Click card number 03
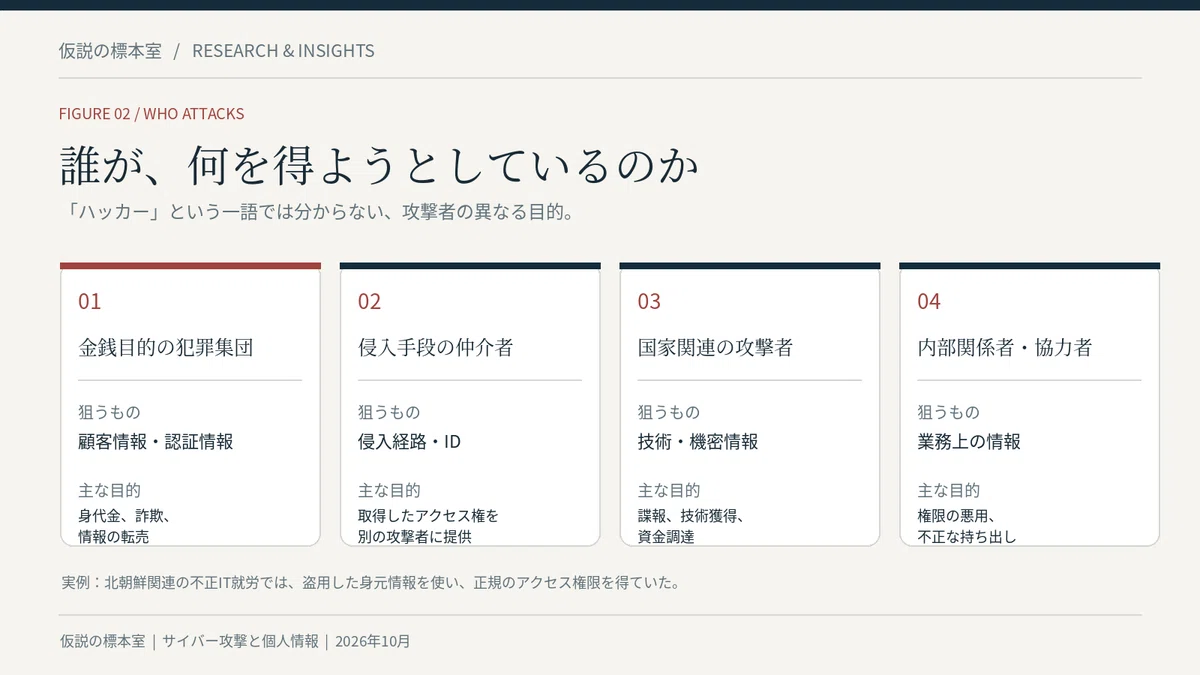Image resolution: width=1200 pixels, height=675 pixels. [649, 301]
